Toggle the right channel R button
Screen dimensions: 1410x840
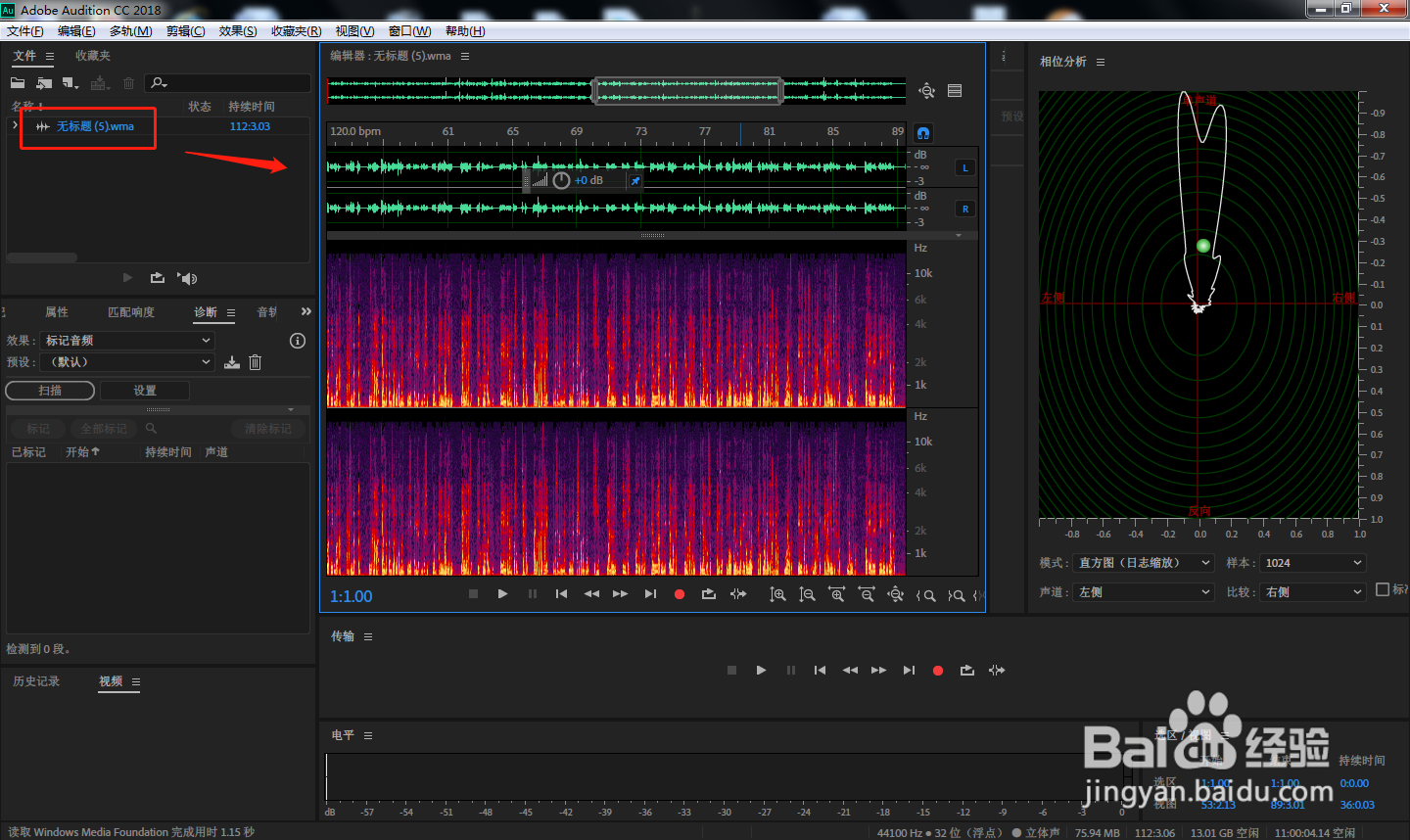965,209
